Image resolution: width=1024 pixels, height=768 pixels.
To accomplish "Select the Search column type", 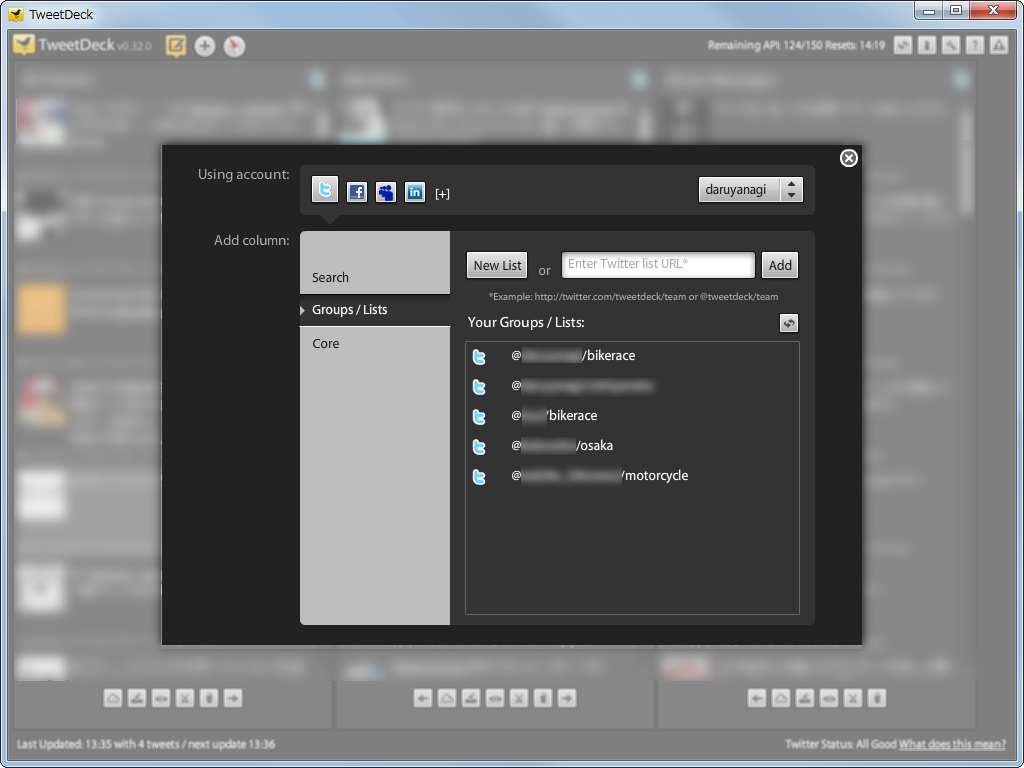I will point(375,278).
